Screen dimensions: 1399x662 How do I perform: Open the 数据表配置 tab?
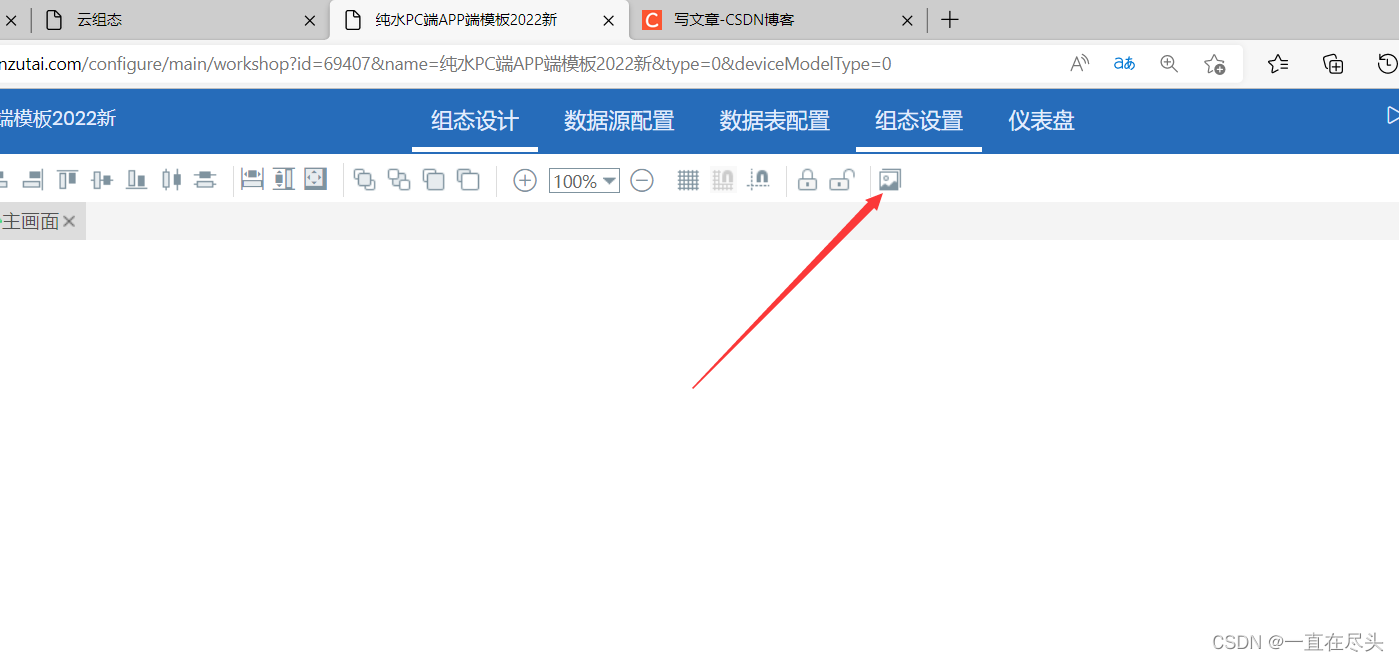(x=775, y=121)
